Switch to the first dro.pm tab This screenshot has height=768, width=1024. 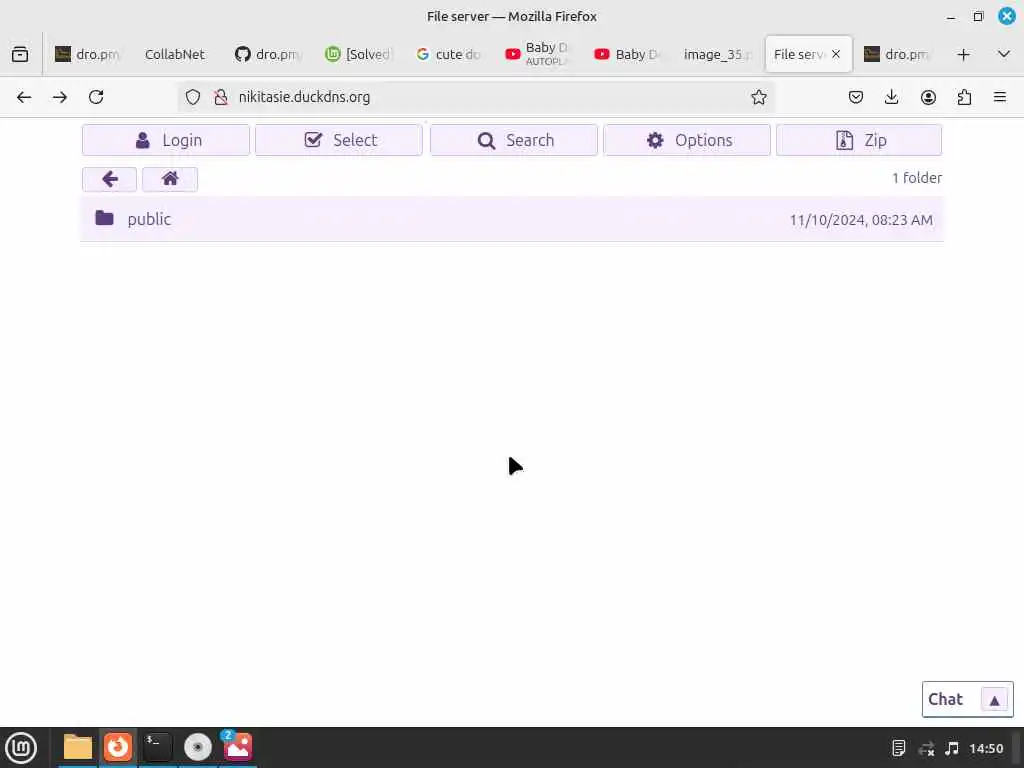pyautogui.click(x=87, y=55)
